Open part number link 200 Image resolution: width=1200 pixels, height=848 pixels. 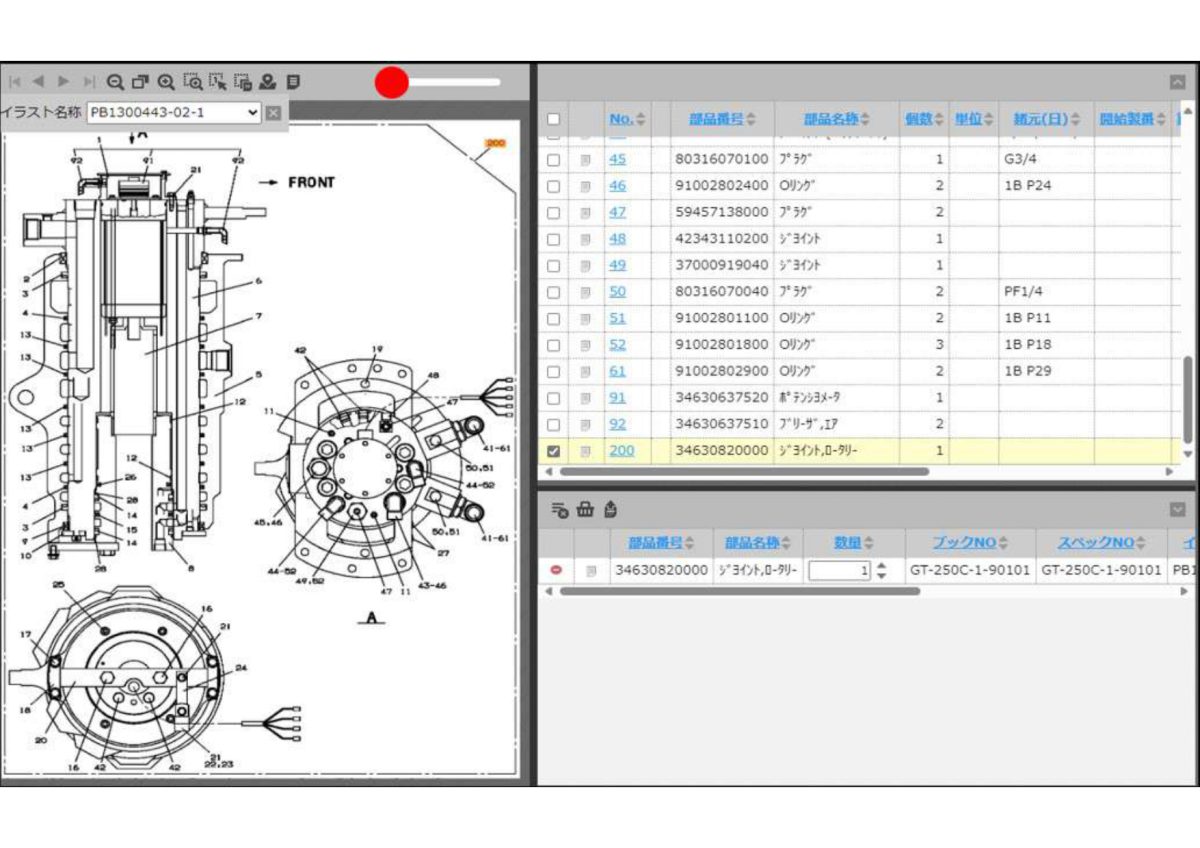click(x=622, y=451)
